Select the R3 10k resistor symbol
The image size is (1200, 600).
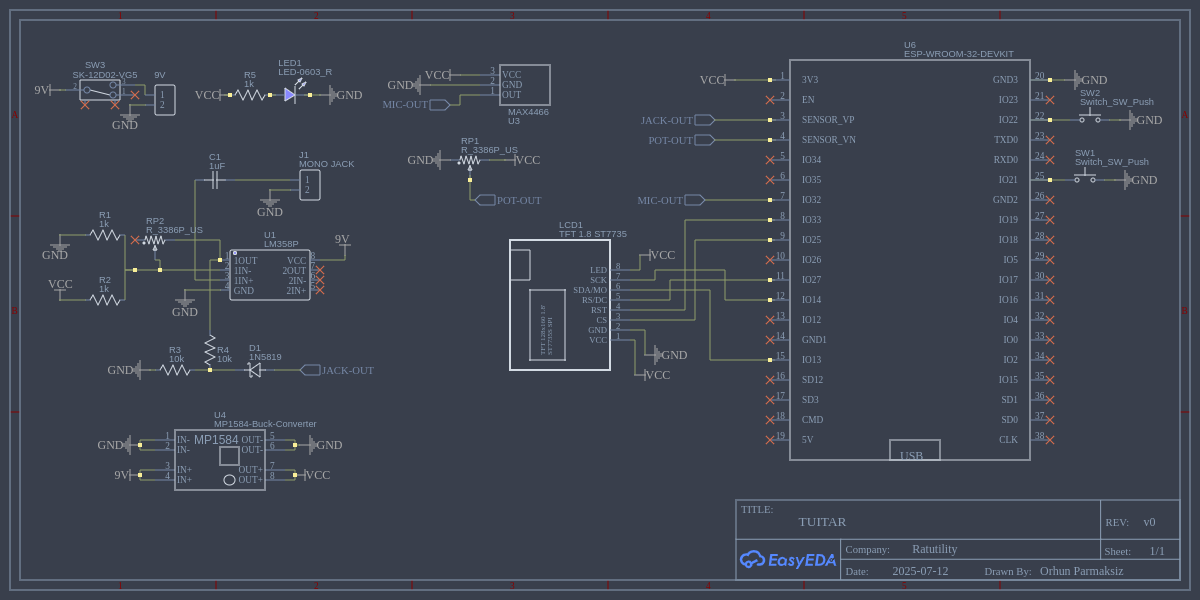point(175,370)
